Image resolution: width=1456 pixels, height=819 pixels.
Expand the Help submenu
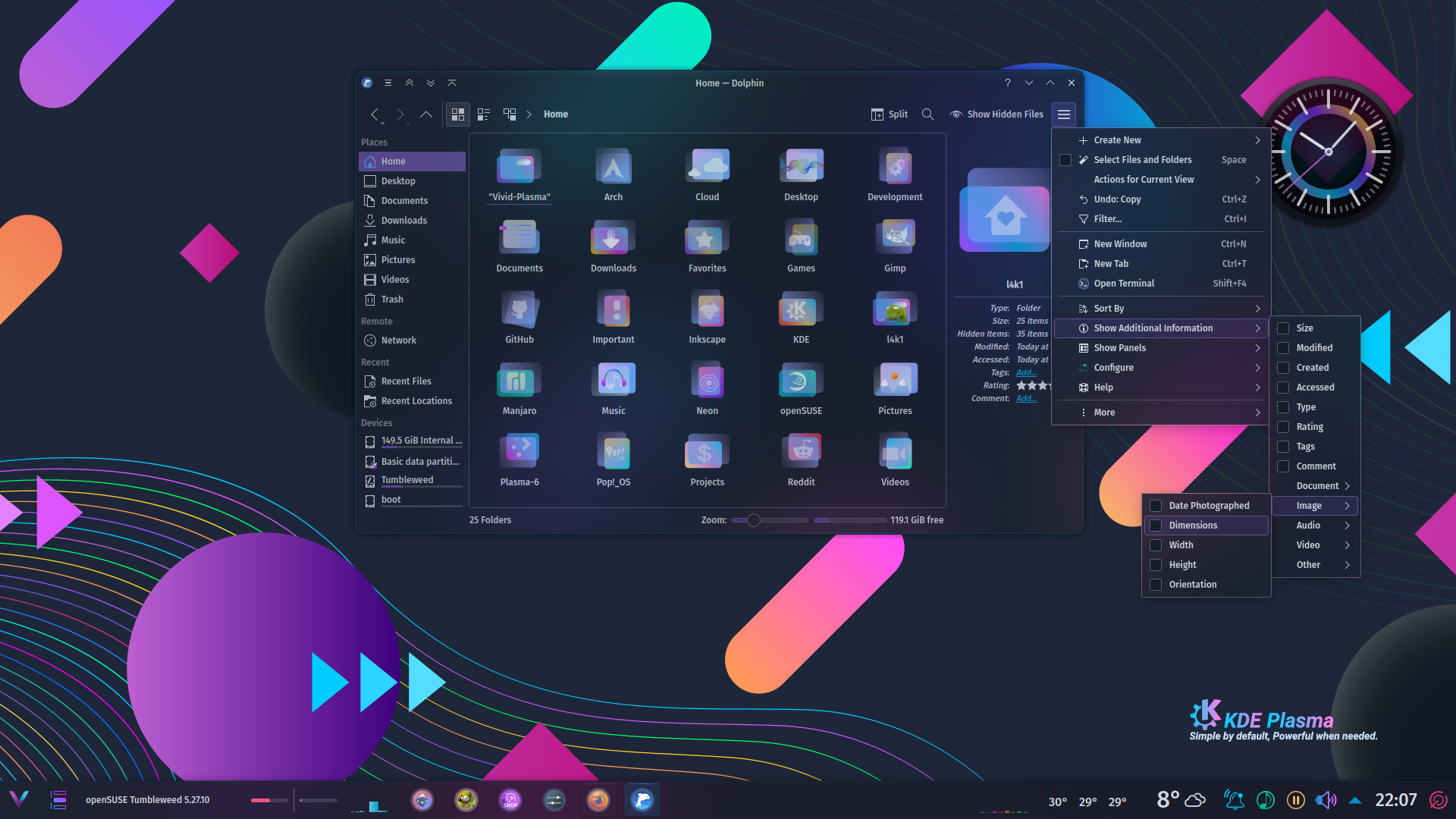click(1161, 388)
